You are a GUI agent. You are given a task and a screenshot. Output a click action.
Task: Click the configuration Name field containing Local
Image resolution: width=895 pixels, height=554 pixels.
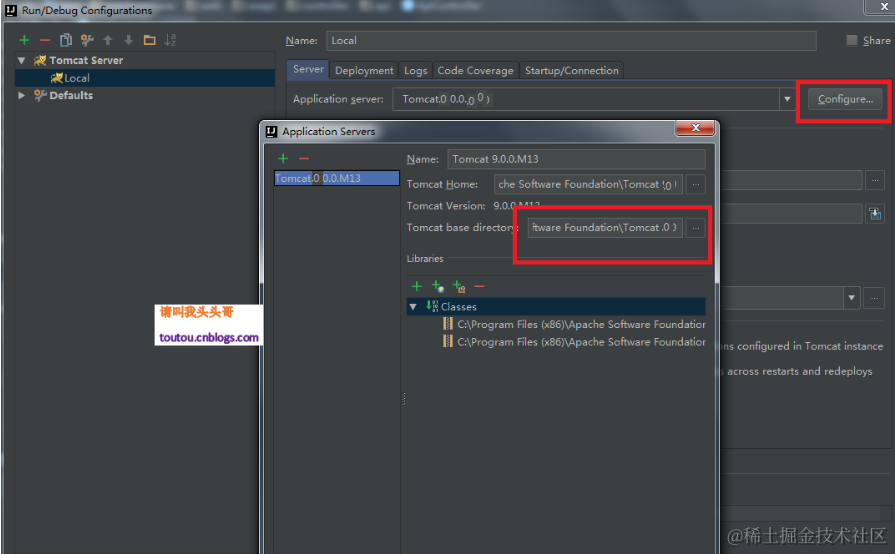point(571,41)
